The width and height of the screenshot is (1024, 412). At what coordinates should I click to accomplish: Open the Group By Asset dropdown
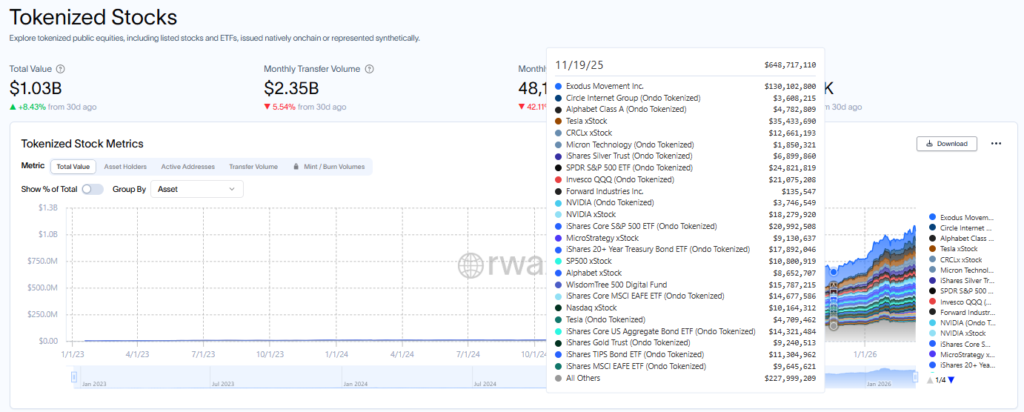195,188
